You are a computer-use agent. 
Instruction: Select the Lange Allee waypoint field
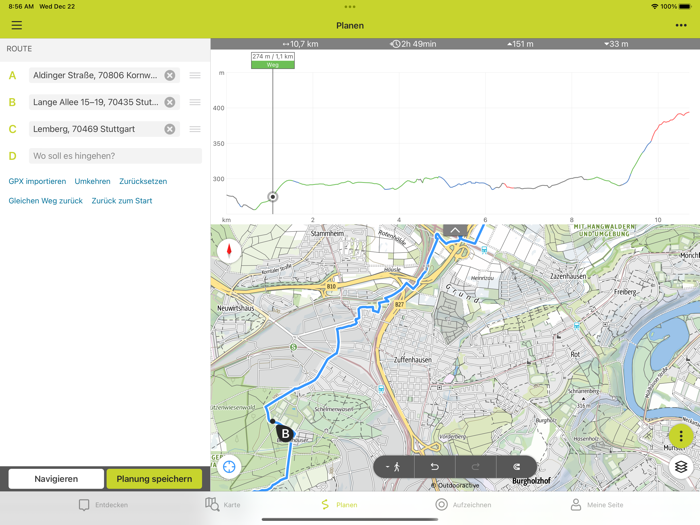104,102
